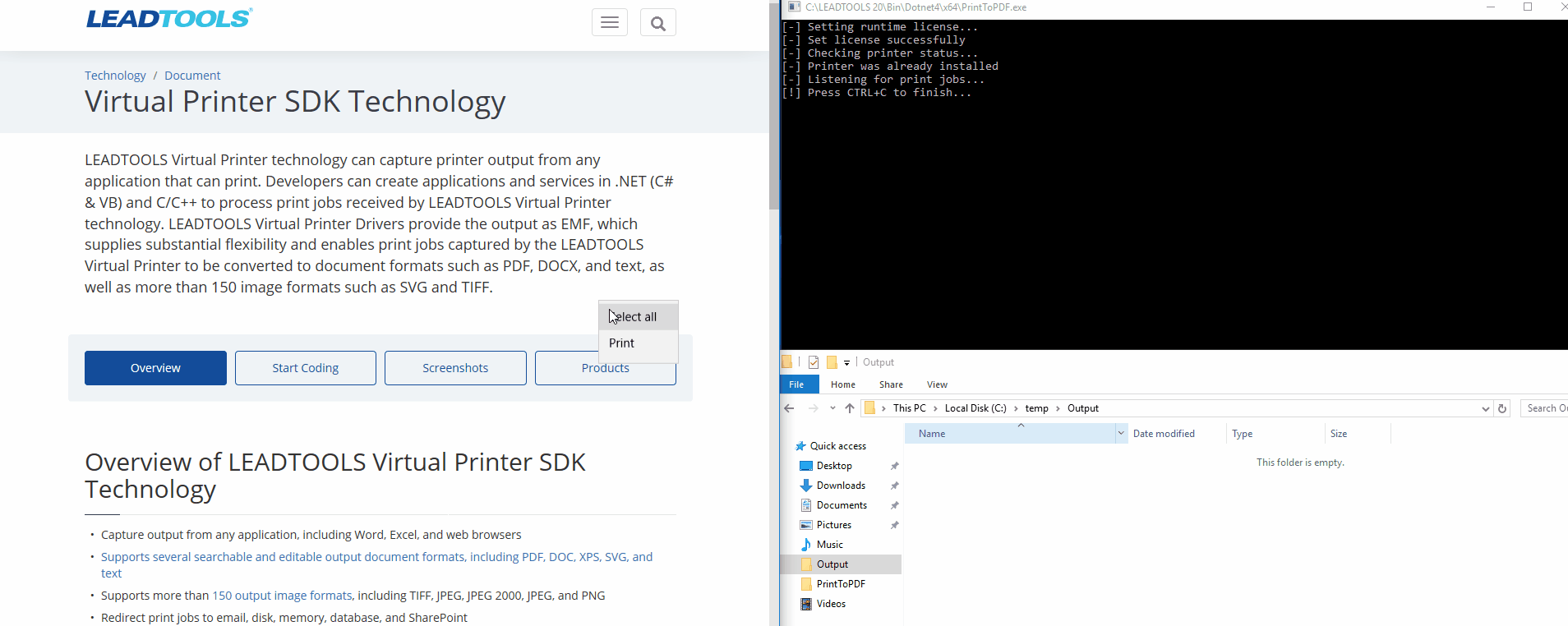Click Local Disk (C:) in the address breadcrumb
Viewport: 1568px width, 626px height.
point(975,408)
